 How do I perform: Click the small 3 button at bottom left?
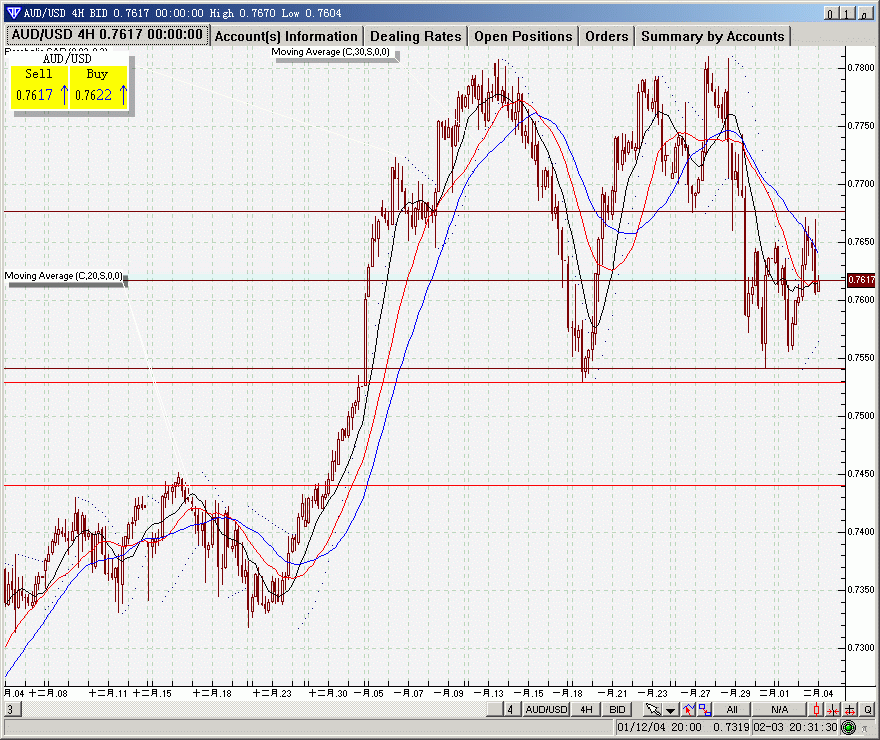[10, 709]
